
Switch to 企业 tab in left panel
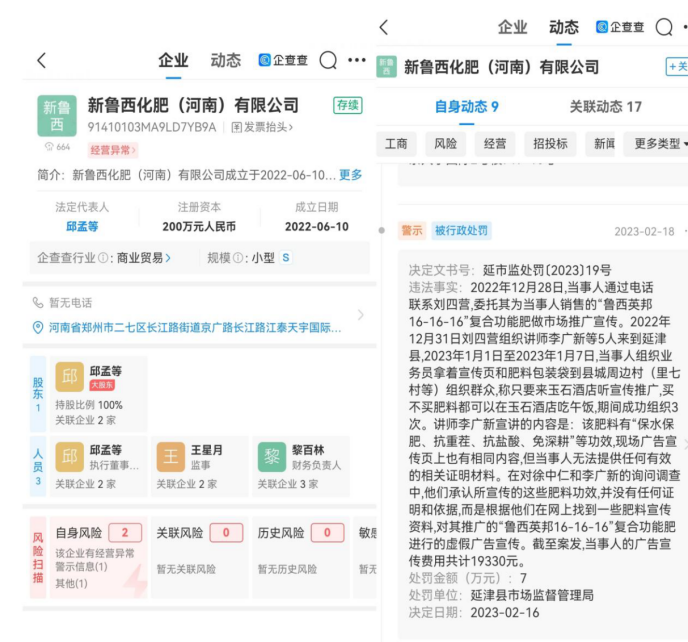pos(173,60)
